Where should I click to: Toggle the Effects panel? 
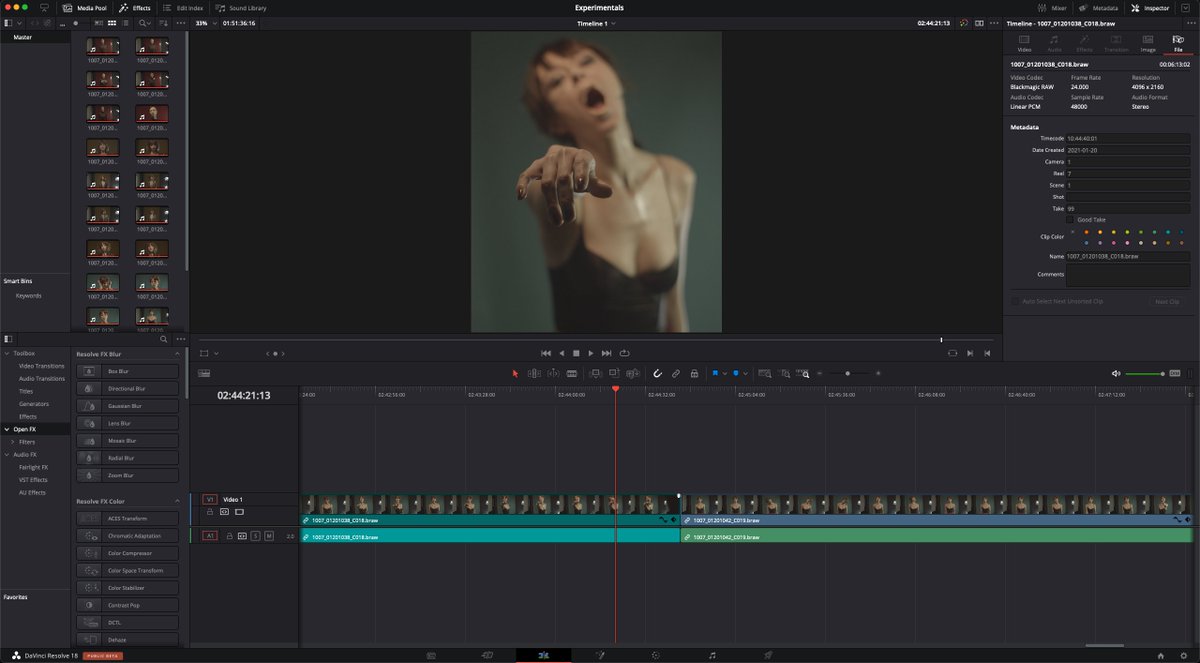[x=135, y=7]
